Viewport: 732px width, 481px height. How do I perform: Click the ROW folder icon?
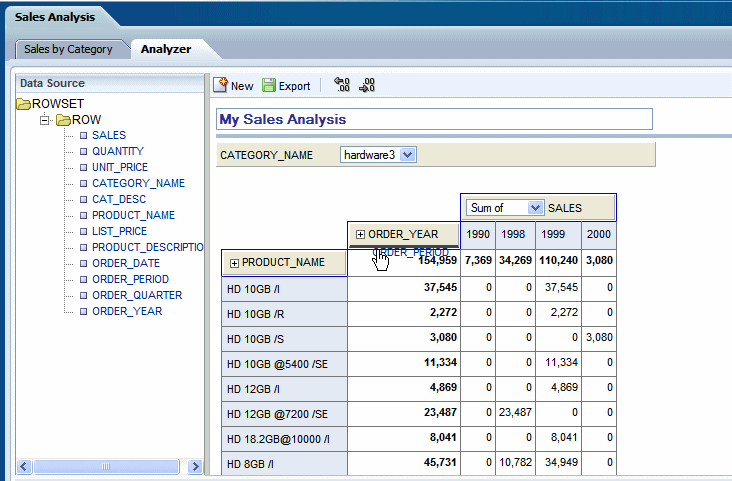(63, 120)
